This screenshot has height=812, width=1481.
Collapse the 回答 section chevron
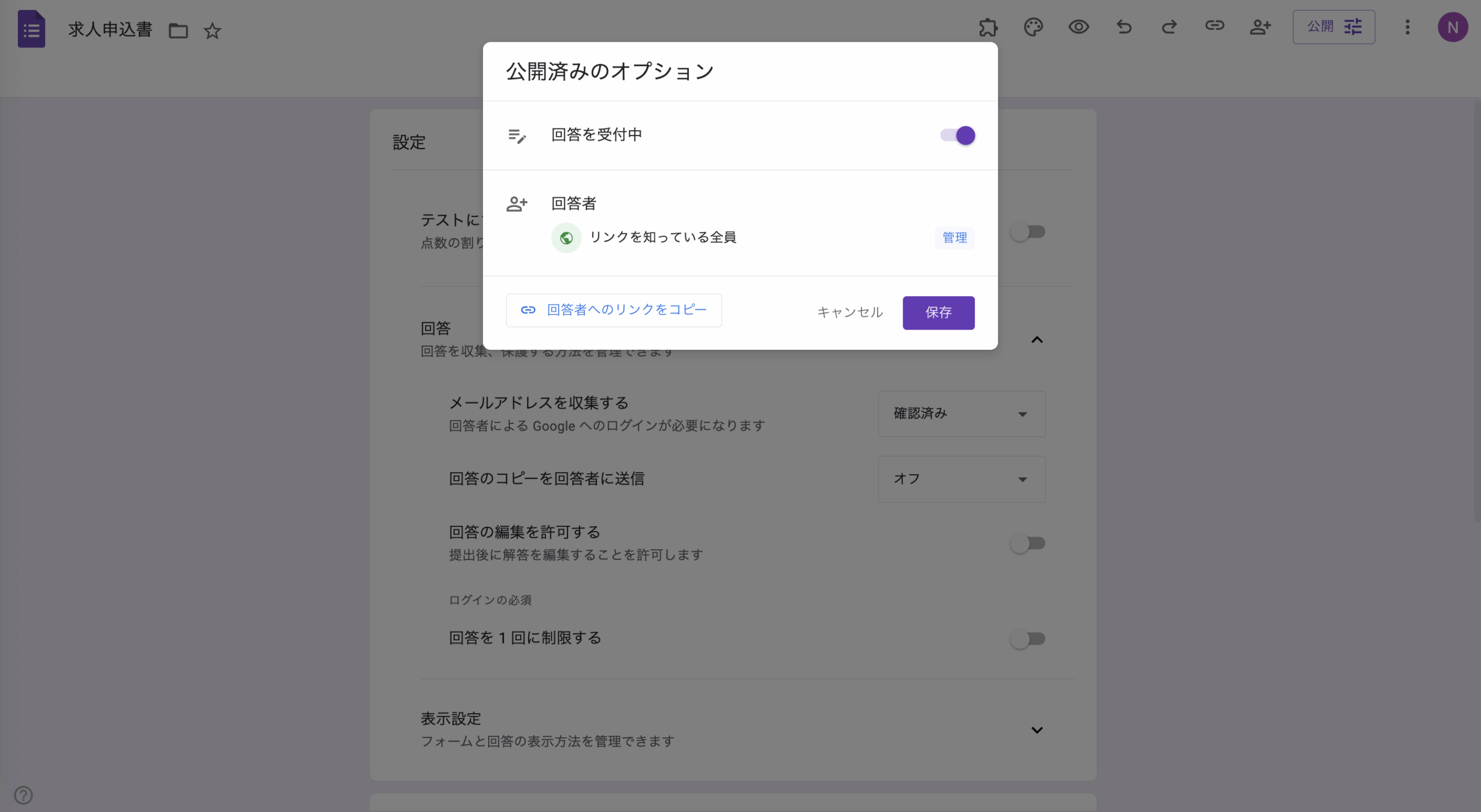(x=1037, y=340)
